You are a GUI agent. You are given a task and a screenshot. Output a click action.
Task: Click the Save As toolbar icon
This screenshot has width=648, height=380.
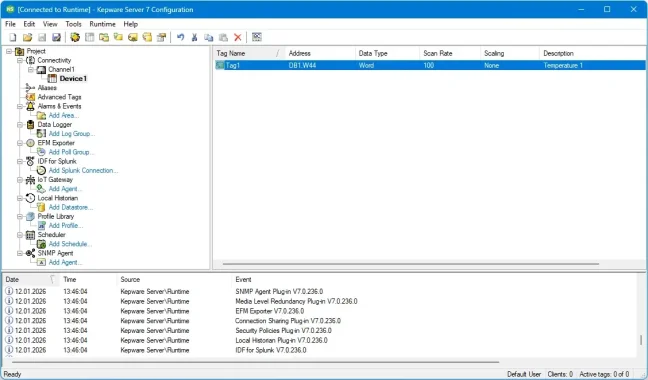pos(56,38)
